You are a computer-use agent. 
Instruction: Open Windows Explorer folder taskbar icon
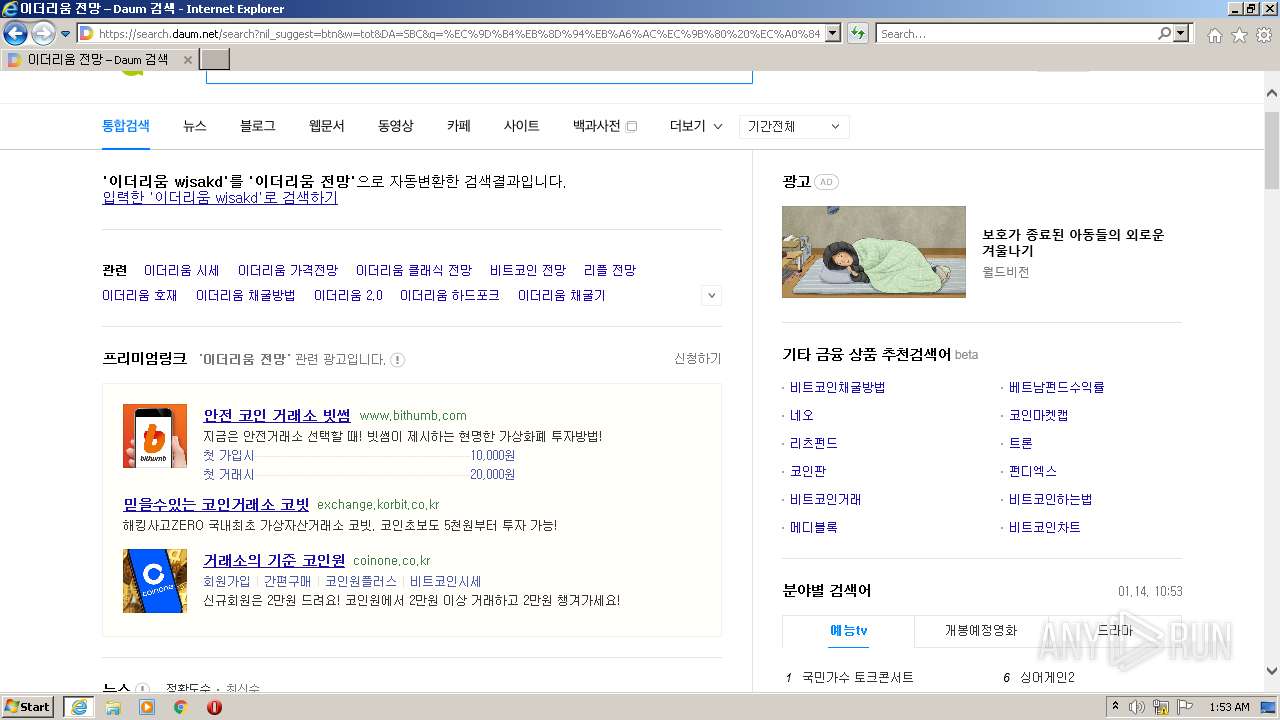(x=113, y=707)
